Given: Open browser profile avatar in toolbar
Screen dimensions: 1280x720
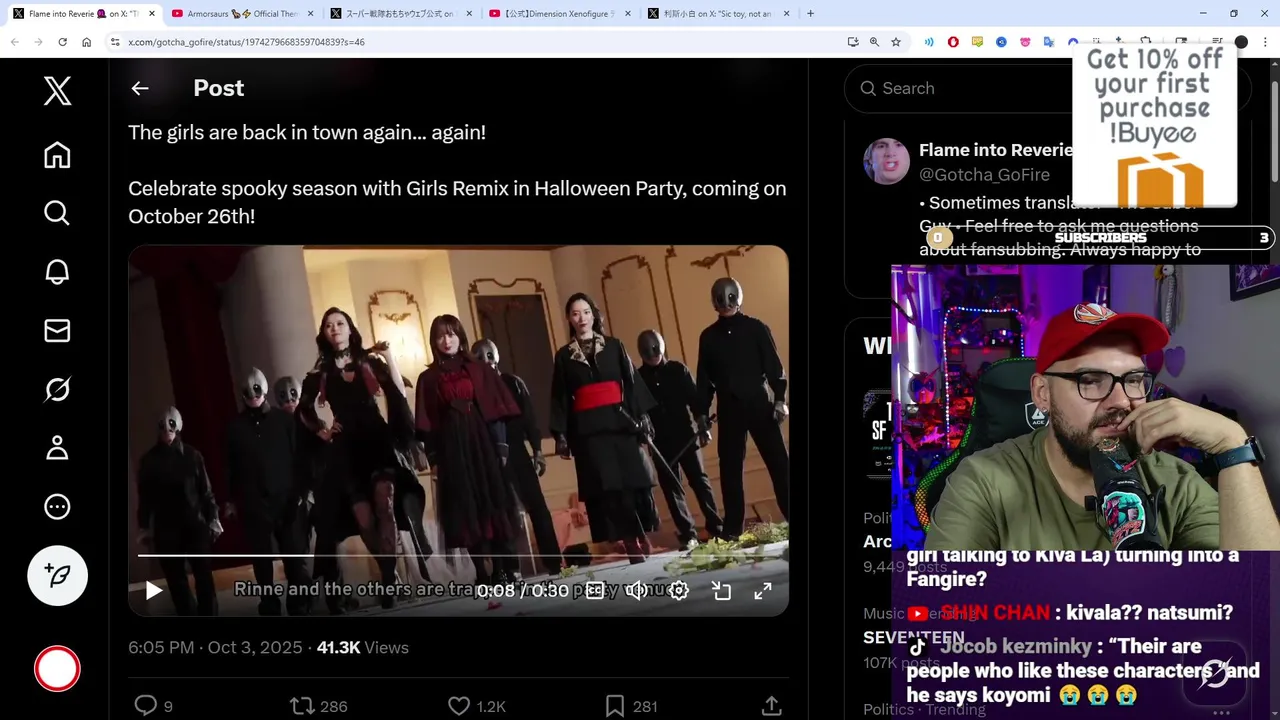Looking at the screenshot, I should (x=1241, y=42).
